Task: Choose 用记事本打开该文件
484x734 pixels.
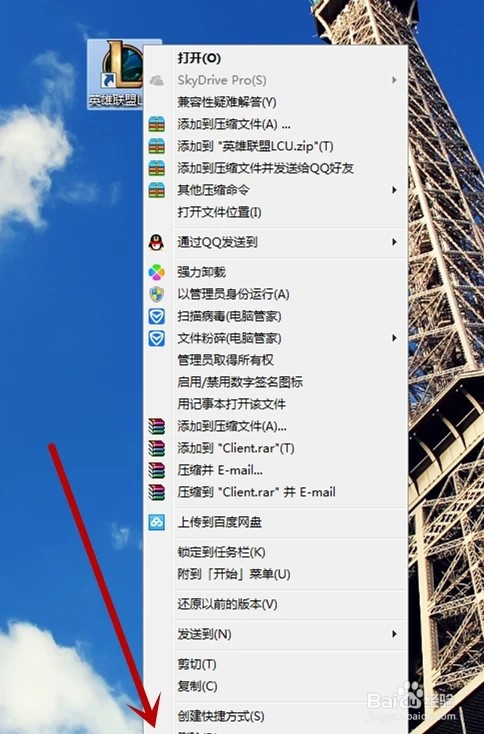Action: click(x=275, y=404)
